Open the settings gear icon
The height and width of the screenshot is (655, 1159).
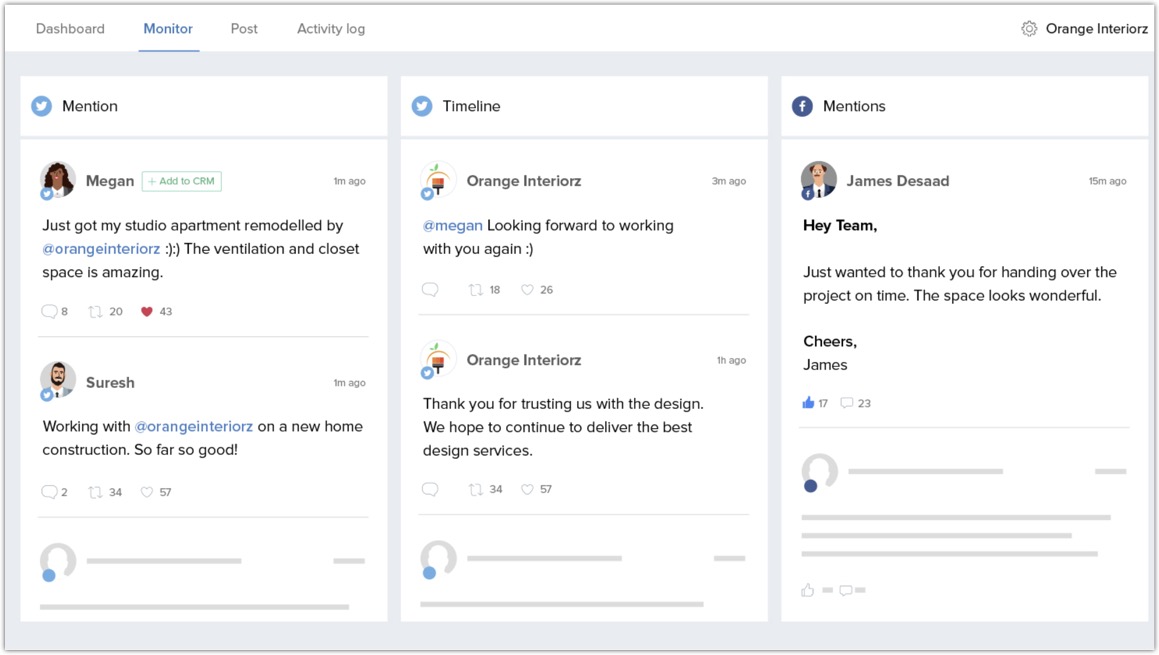pyautogui.click(x=1029, y=29)
